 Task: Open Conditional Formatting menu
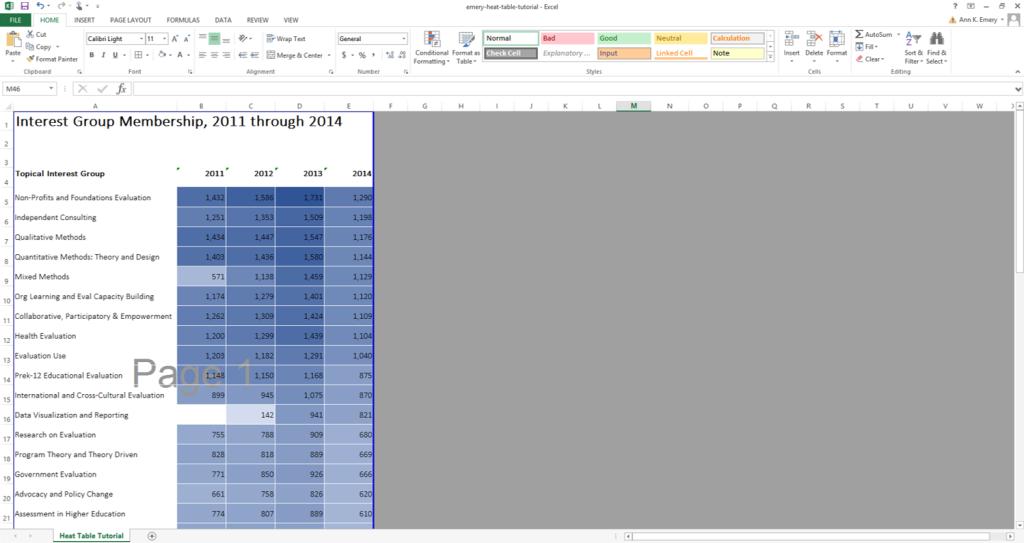(x=432, y=48)
